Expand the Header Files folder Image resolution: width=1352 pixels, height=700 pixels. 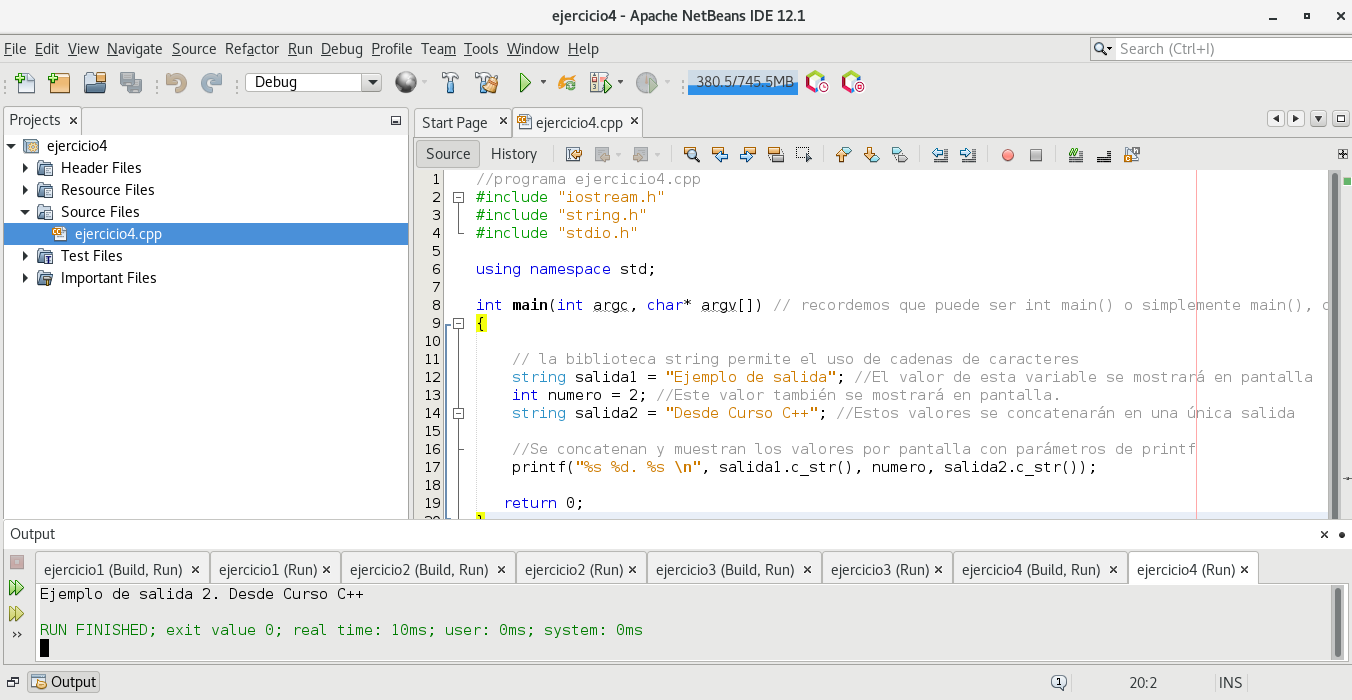coord(26,168)
